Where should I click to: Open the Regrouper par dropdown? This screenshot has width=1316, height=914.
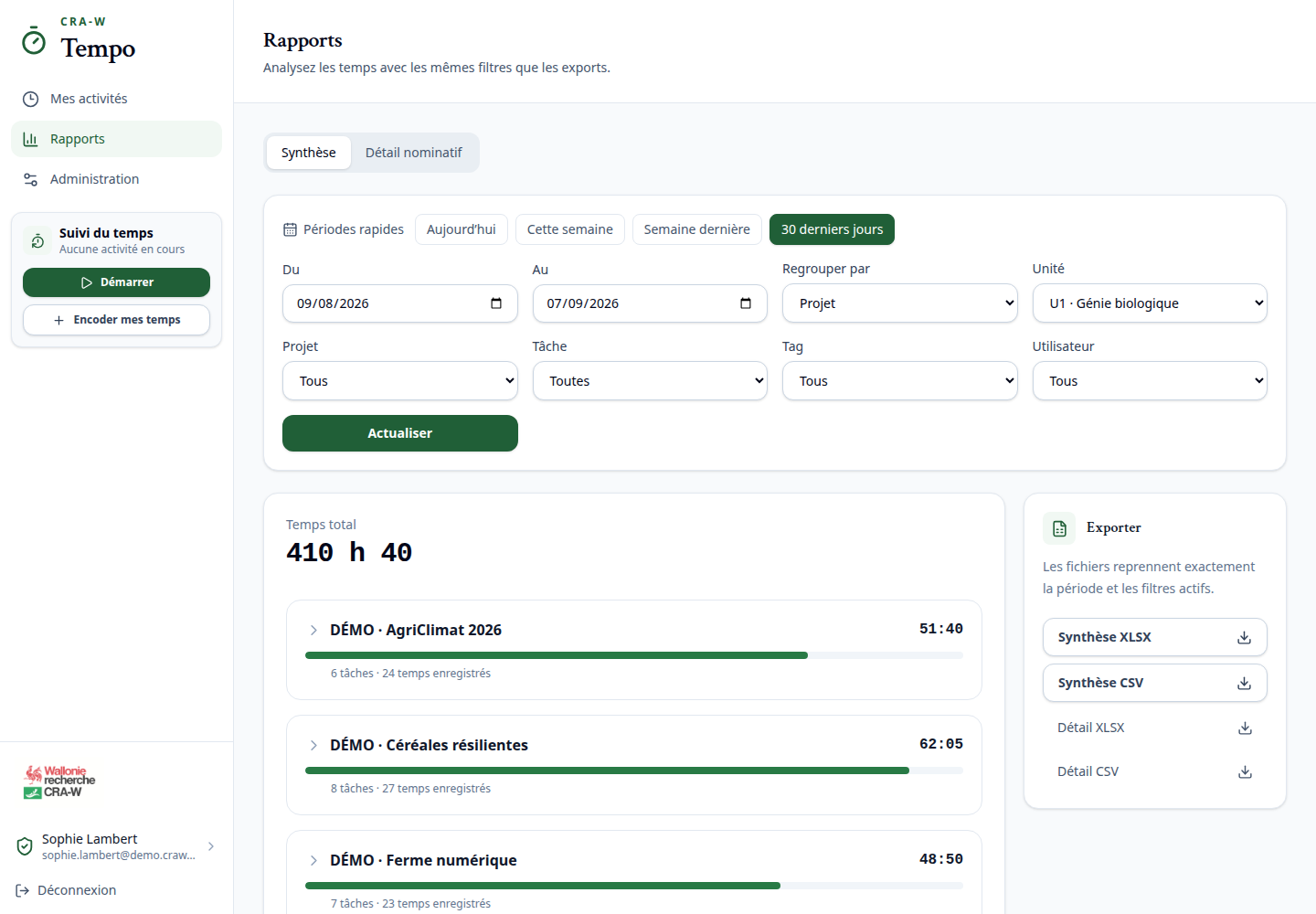tap(900, 303)
